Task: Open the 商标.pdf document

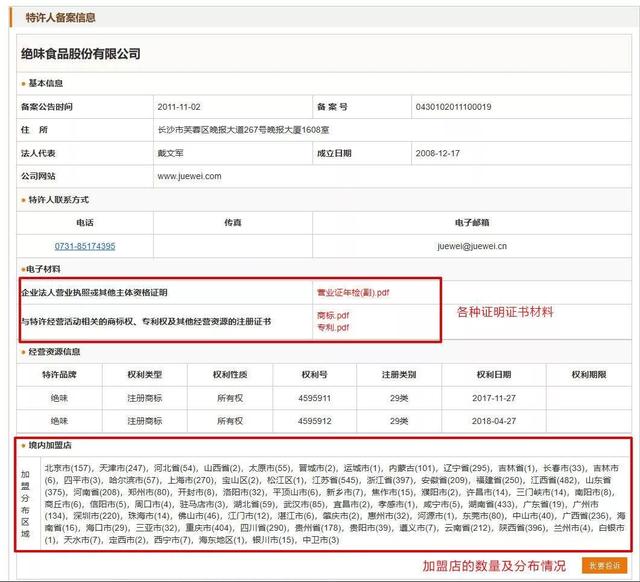Action: [x=333, y=315]
